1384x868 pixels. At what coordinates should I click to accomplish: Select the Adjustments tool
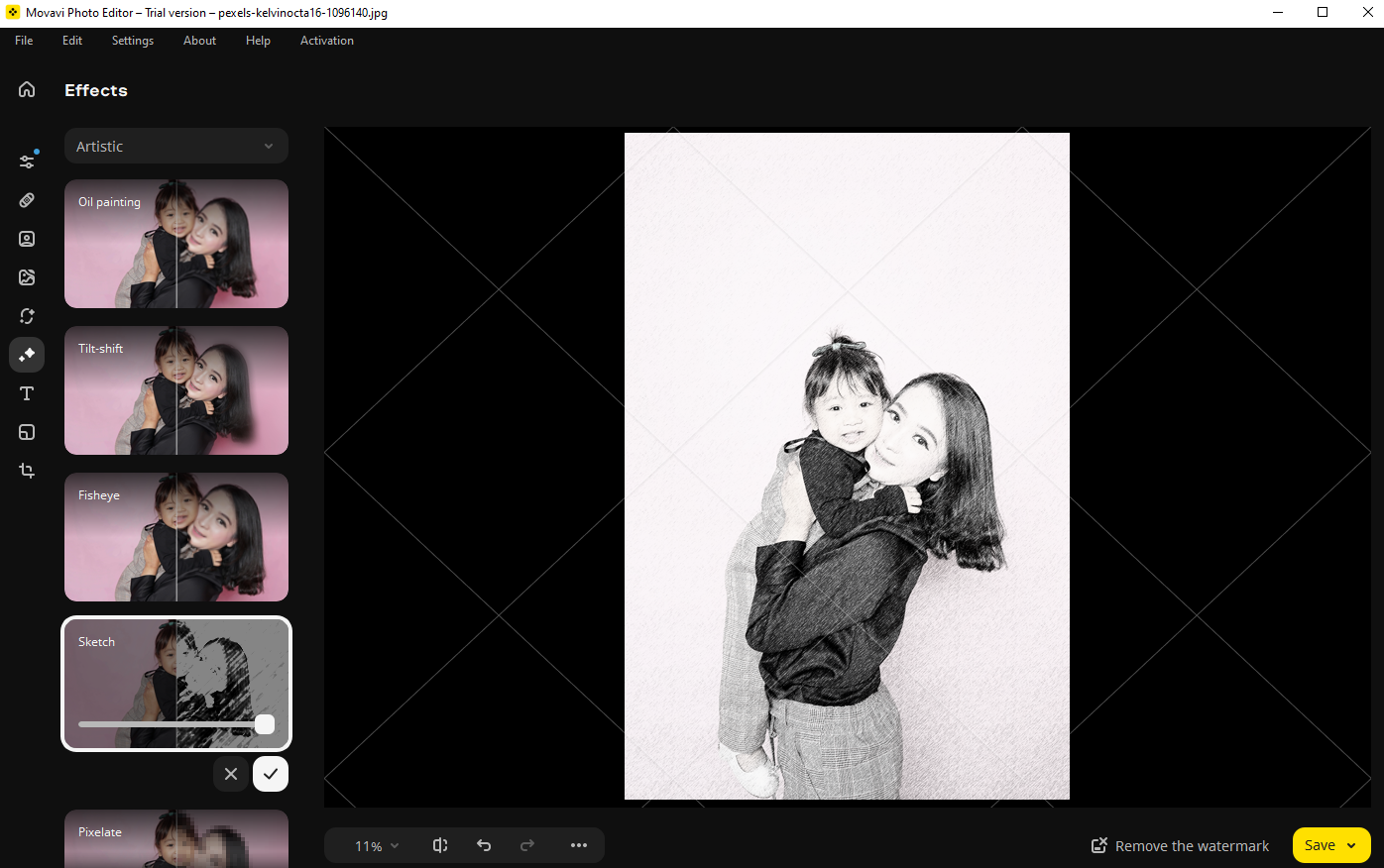click(26, 160)
